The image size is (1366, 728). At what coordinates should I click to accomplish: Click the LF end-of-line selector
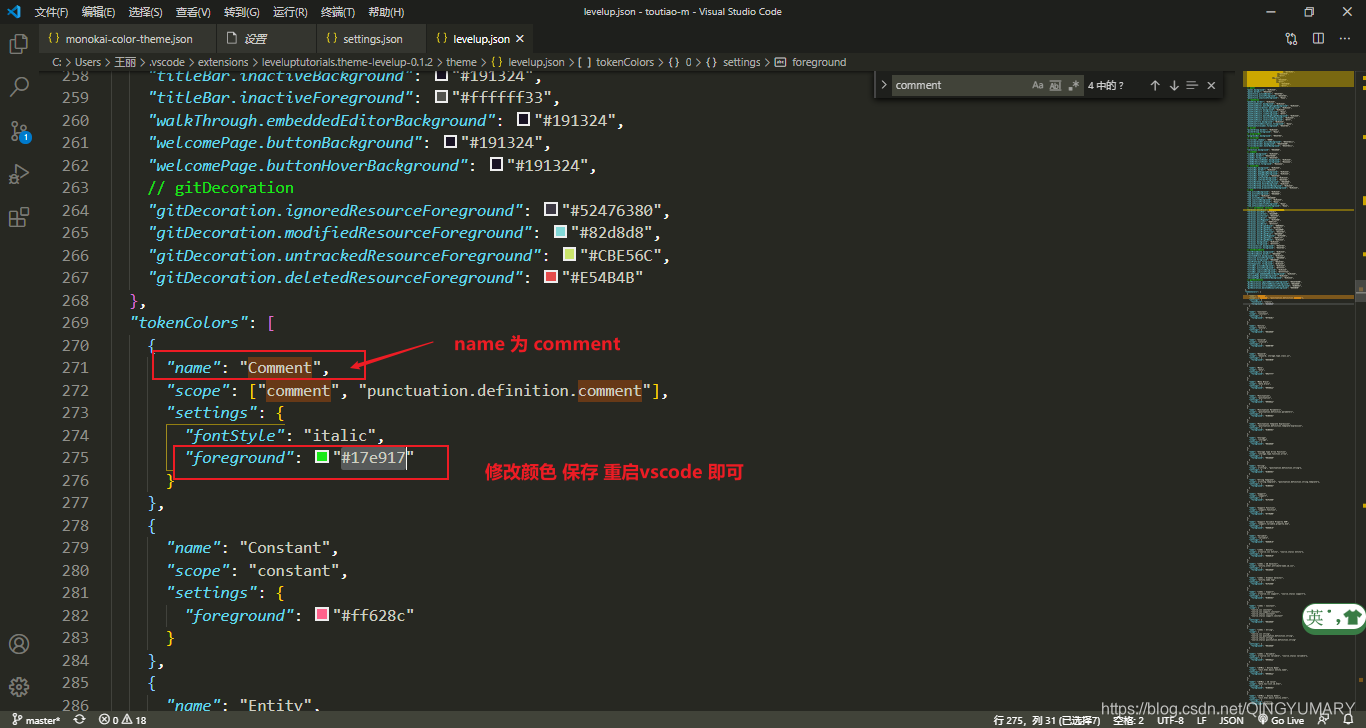(x=1201, y=720)
